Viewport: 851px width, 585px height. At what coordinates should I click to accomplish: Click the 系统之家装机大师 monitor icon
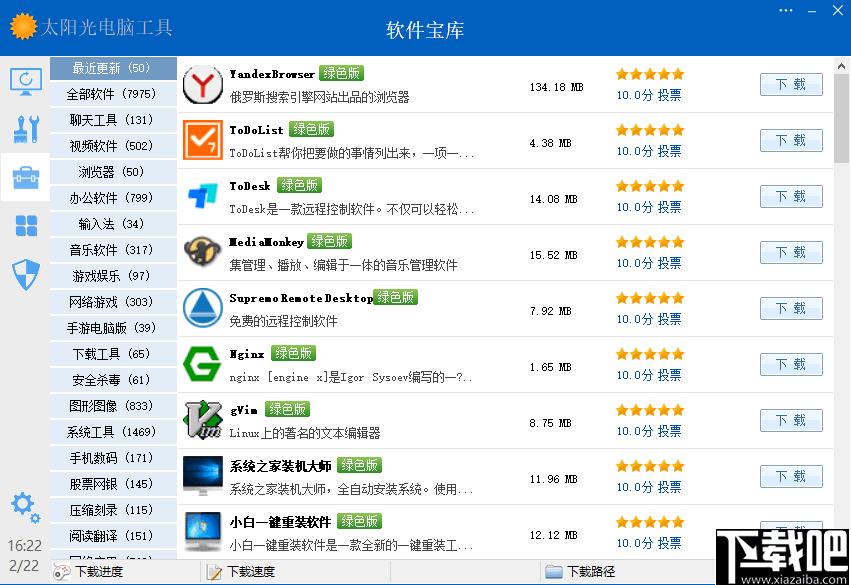(x=202, y=476)
